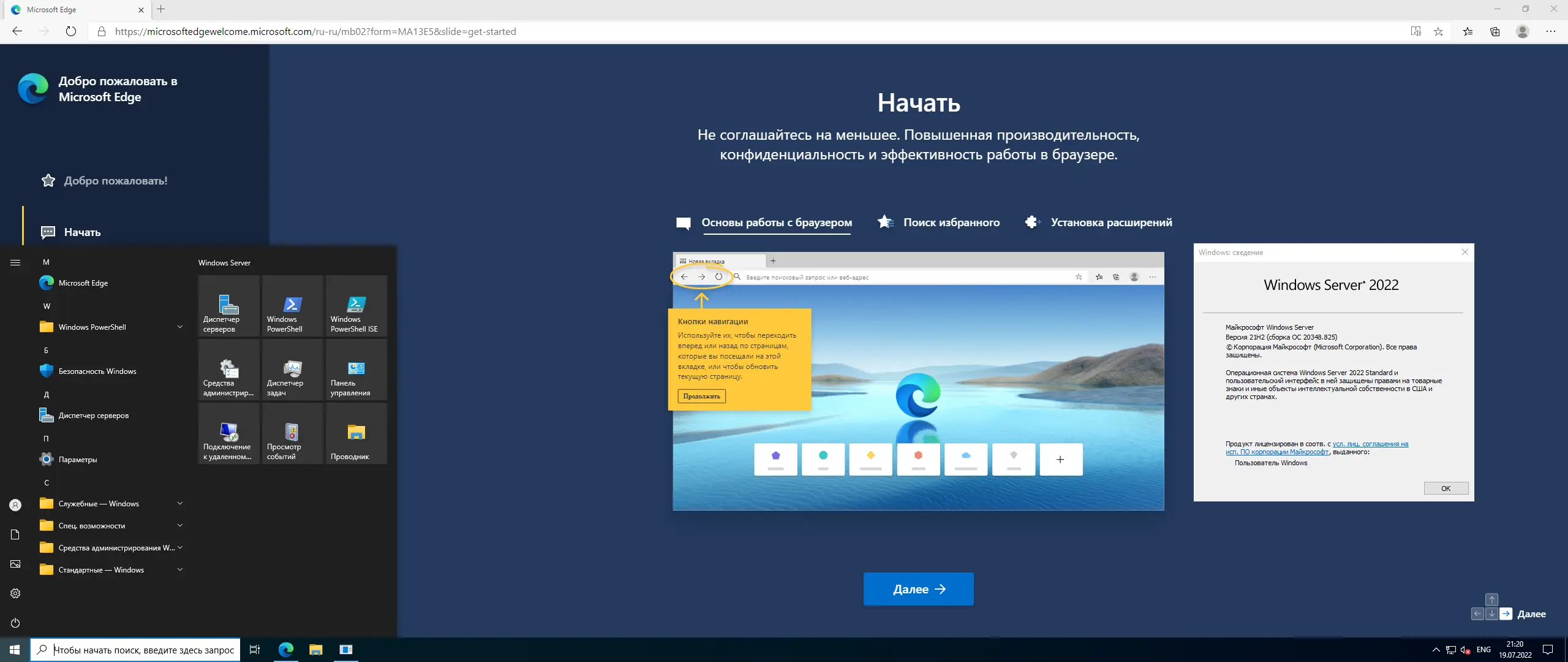This screenshot has width=1568, height=662.
Task: Open the license terms link in the About dialog
Action: tap(1370, 444)
